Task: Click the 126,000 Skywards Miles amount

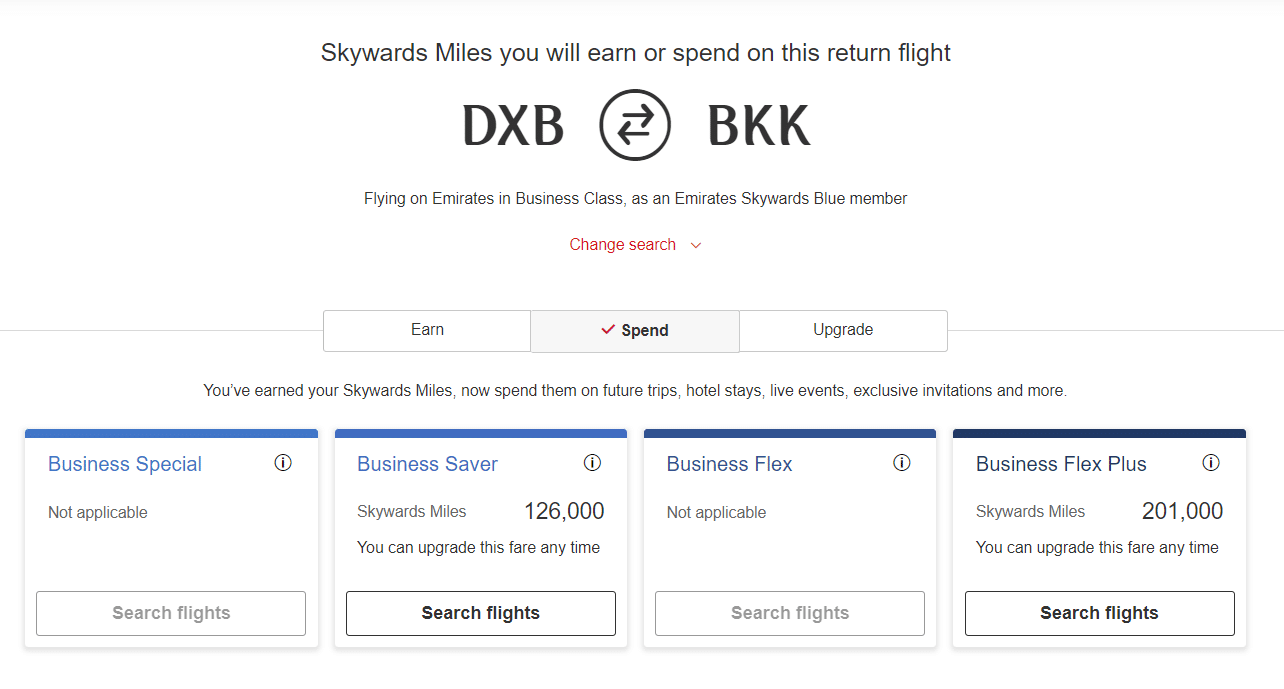Action: pos(564,512)
